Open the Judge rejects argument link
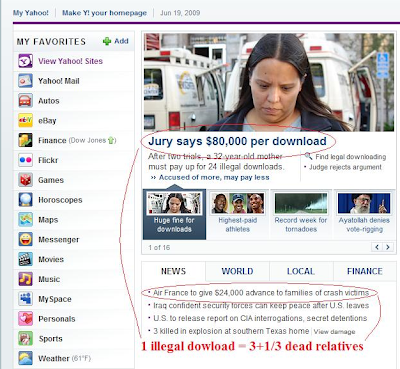Image resolution: width=400 pixels, height=369 pixels. tap(345, 167)
